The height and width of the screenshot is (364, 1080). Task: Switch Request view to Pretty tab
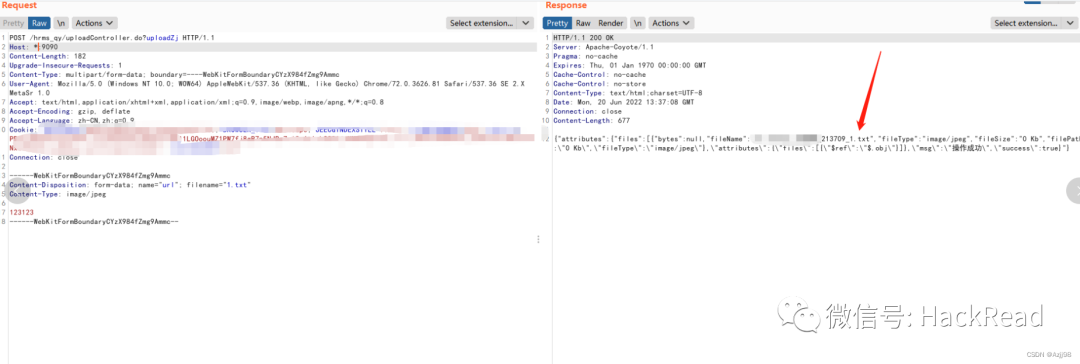coord(13,23)
